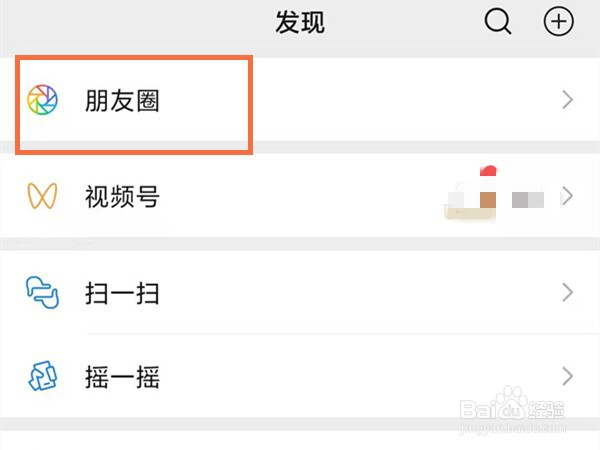Open the plus add menu
Image resolution: width=600 pixels, height=450 pixels.
(x=558, y=21)
